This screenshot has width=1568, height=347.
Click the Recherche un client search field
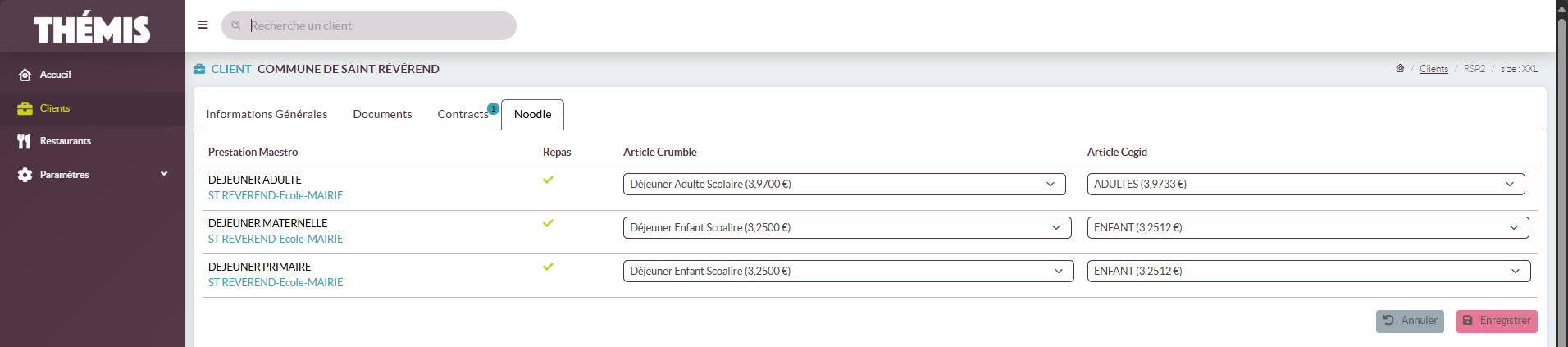[377, 25]
